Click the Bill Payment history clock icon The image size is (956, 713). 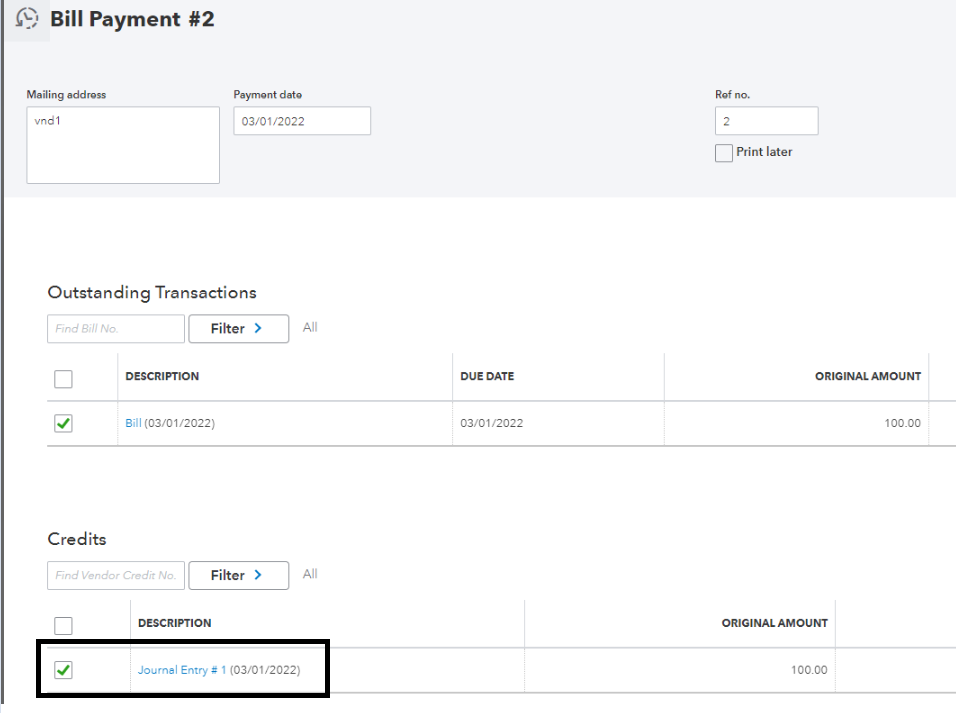pyautogui.click(x=28, y=18)
